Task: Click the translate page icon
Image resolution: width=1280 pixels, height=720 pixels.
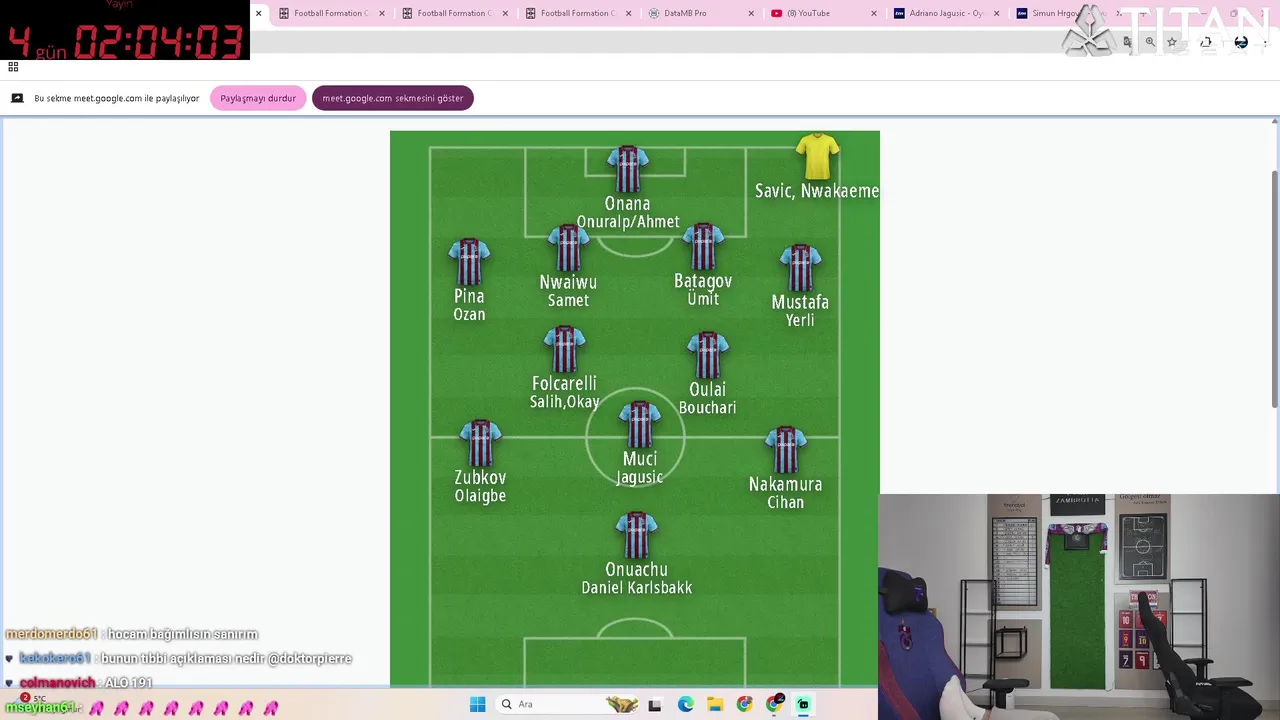Action: [1127, 42]
